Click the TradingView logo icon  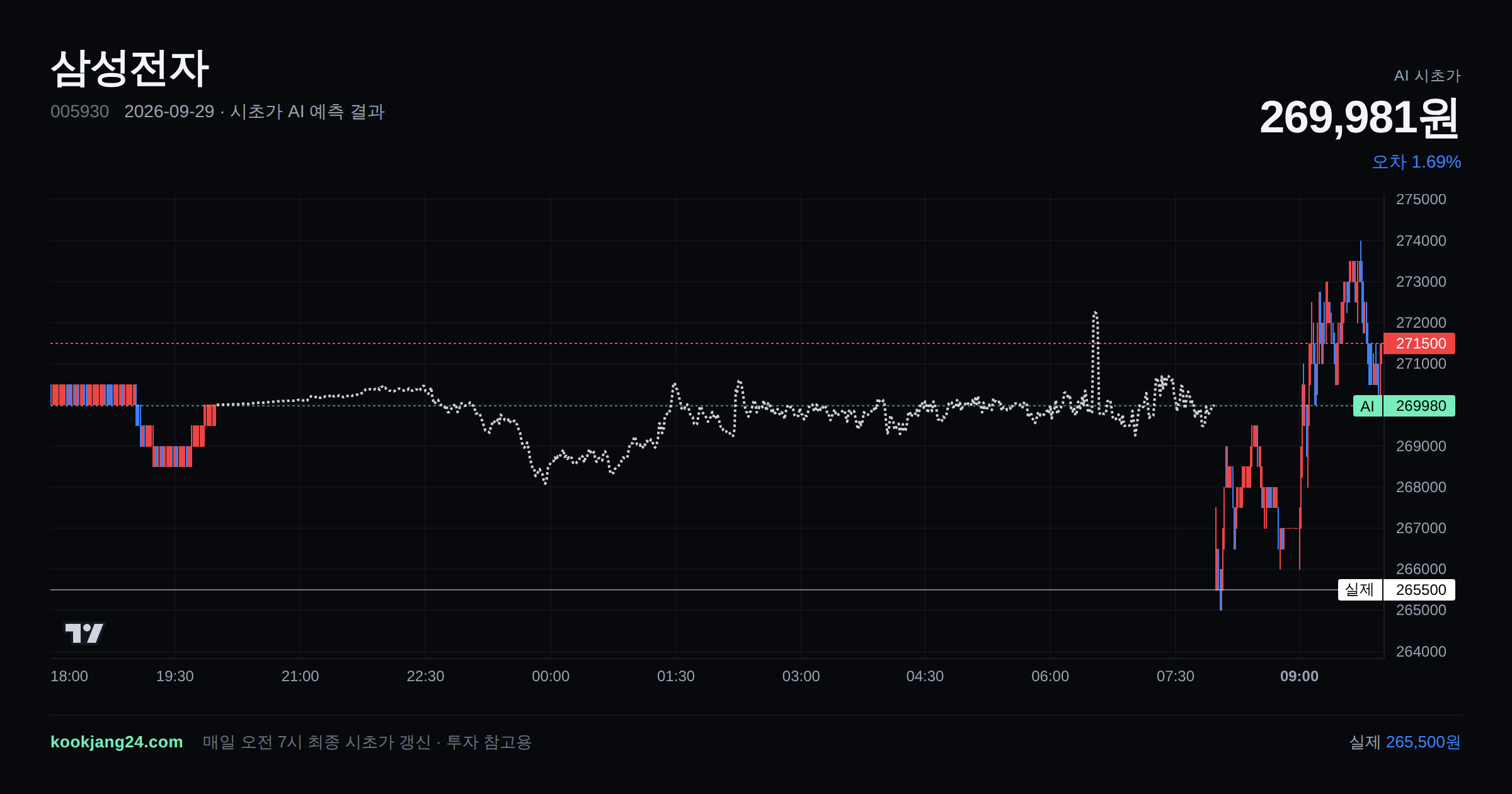tap(84, 633)
